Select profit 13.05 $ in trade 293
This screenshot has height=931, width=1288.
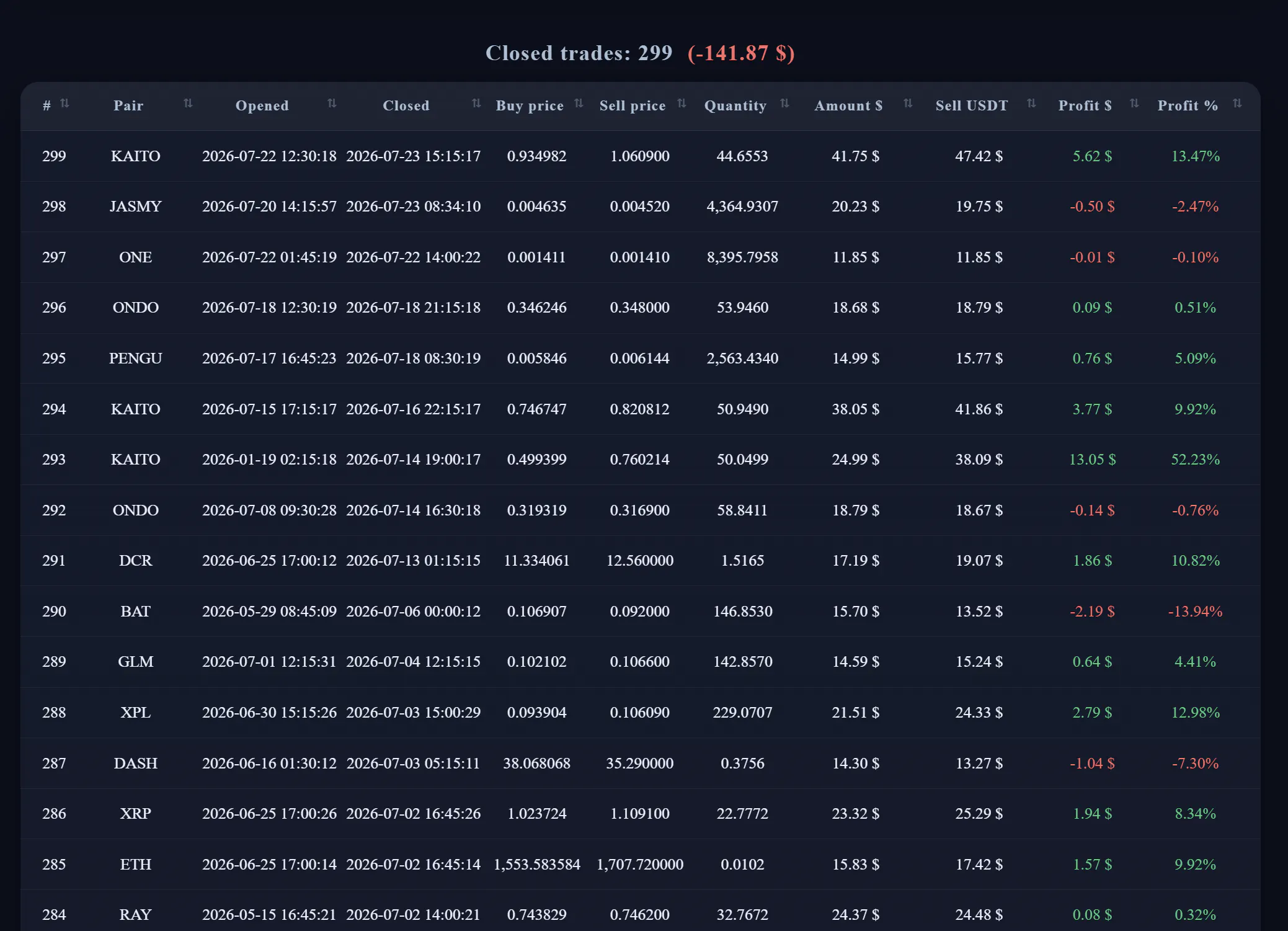pos(1092,460)
